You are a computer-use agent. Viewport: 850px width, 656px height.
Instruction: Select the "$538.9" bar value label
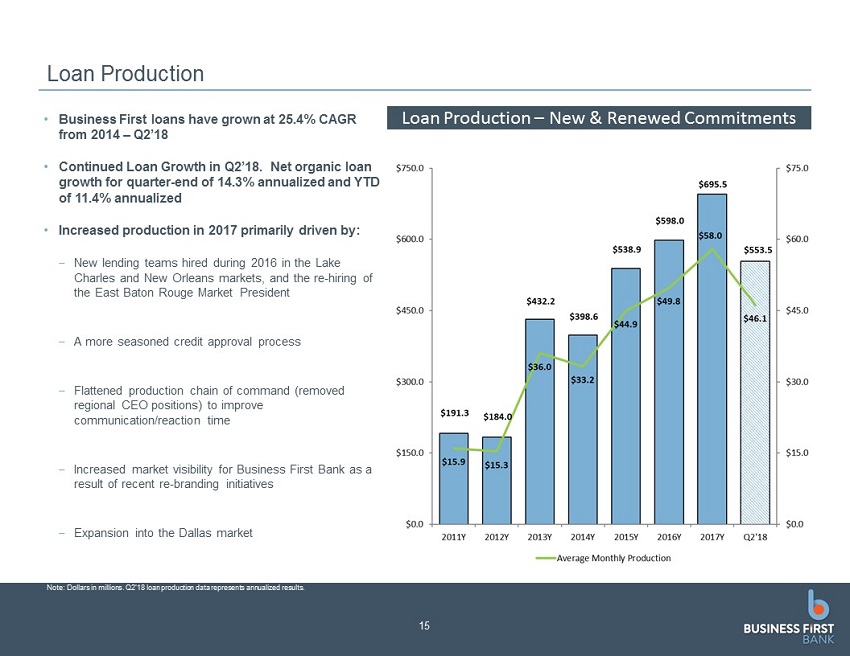pyautogui.click(x=627, y=250)
